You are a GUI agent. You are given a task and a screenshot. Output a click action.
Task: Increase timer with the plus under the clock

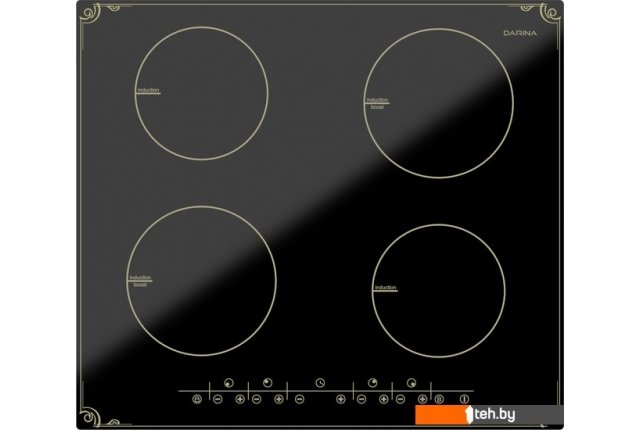341,398
